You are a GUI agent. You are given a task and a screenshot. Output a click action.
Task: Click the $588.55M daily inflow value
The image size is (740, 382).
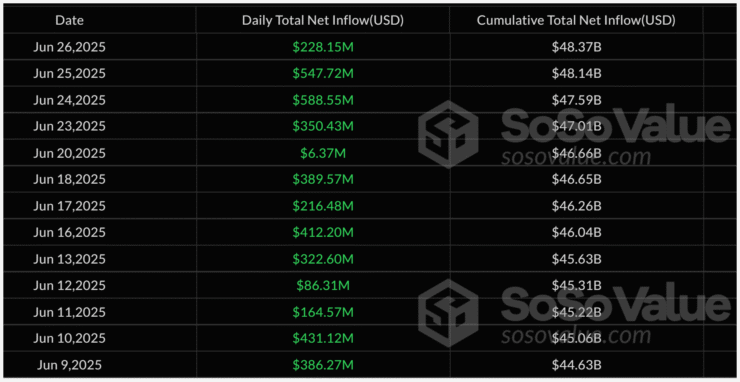coord(323,100)
